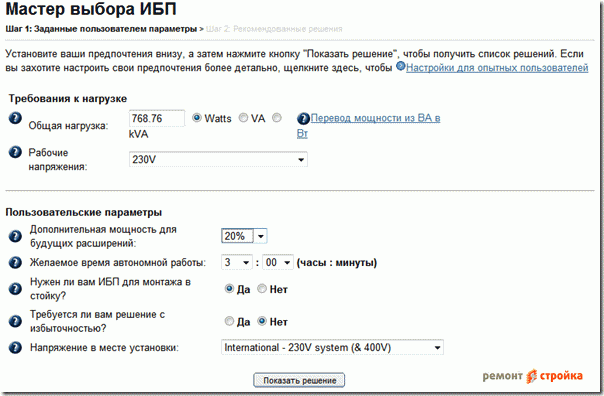
Task: Choose Да for redundancy solution question
Action: point(229,320)
